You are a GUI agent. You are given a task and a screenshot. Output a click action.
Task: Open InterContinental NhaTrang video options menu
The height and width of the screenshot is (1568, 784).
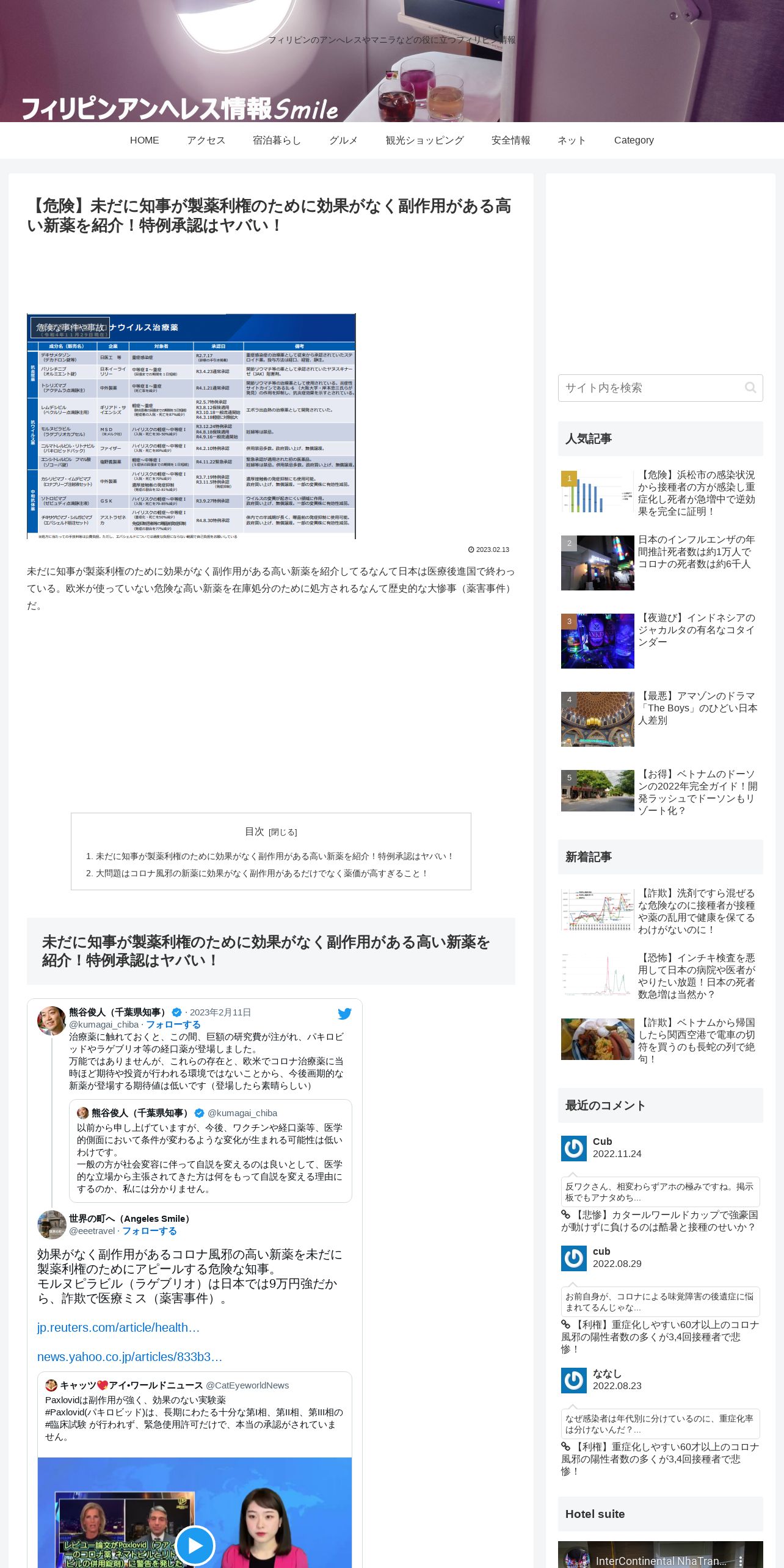[x=741, y=1561]
